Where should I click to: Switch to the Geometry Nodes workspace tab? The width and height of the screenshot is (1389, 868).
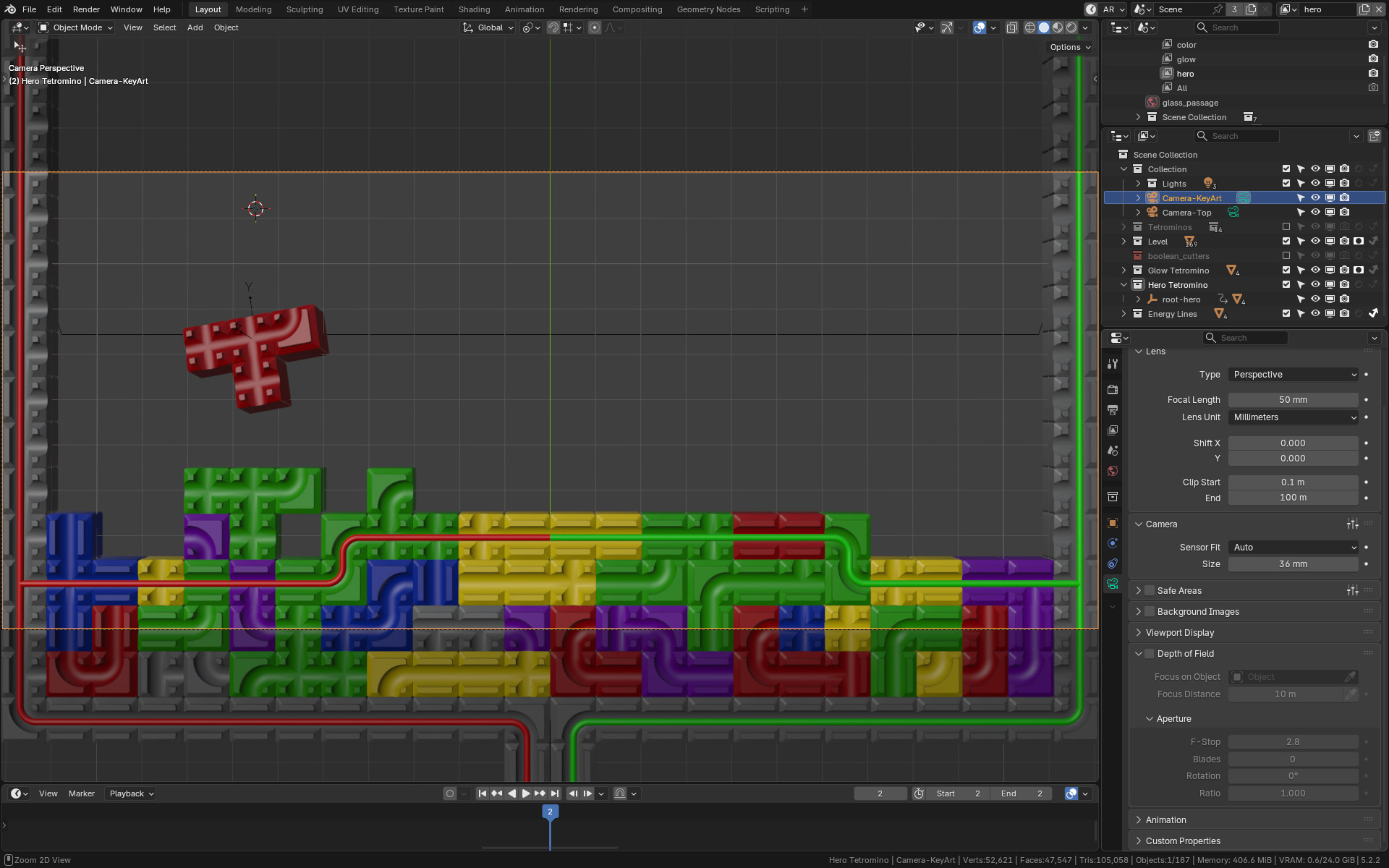(x=708, y=9)
